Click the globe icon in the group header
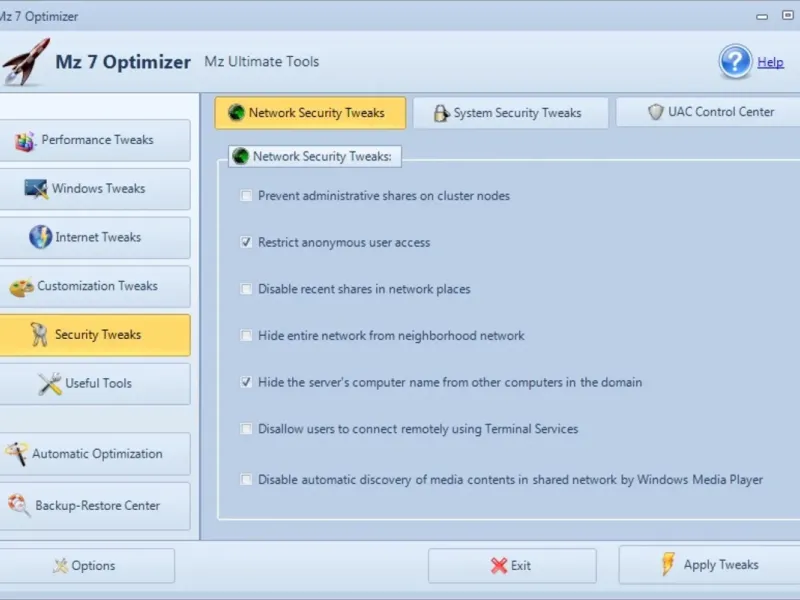 point(240,156)
